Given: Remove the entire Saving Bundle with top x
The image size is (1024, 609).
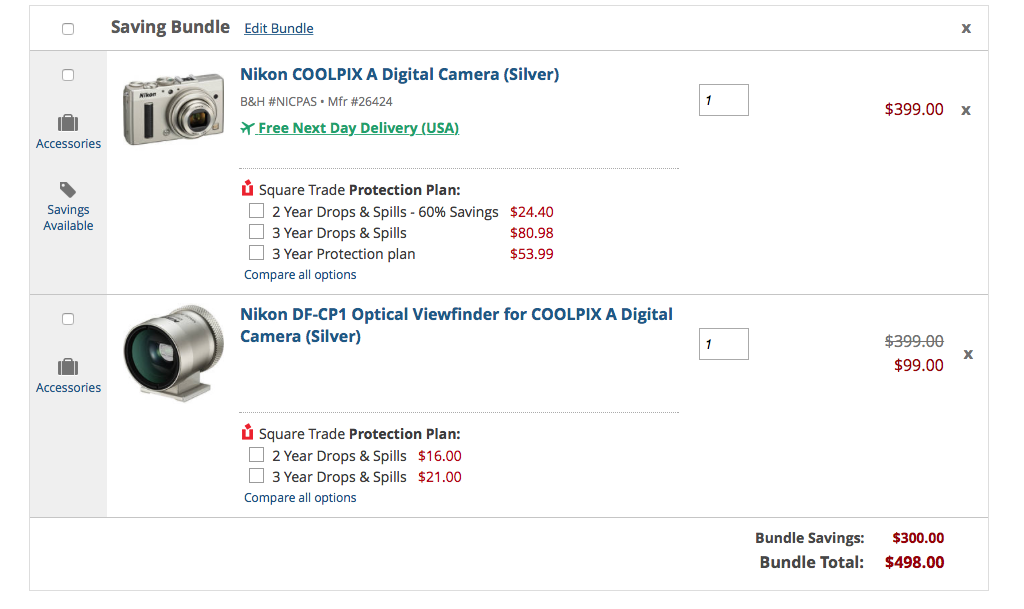Looking at the screenshot, I should click(x=966, y=28).
